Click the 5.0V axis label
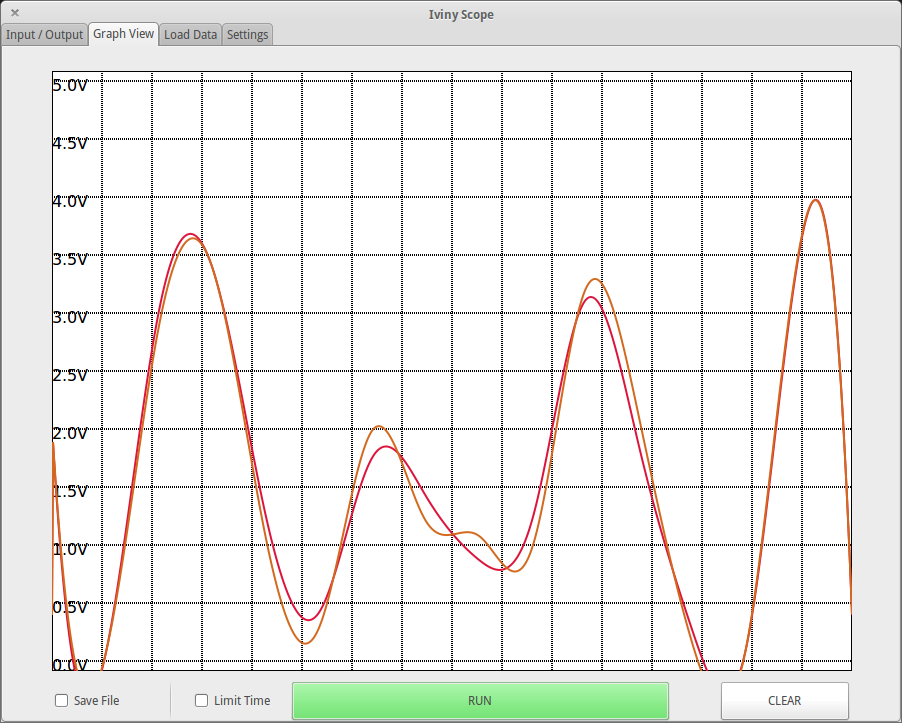902x723 pixels. [70, 86]
